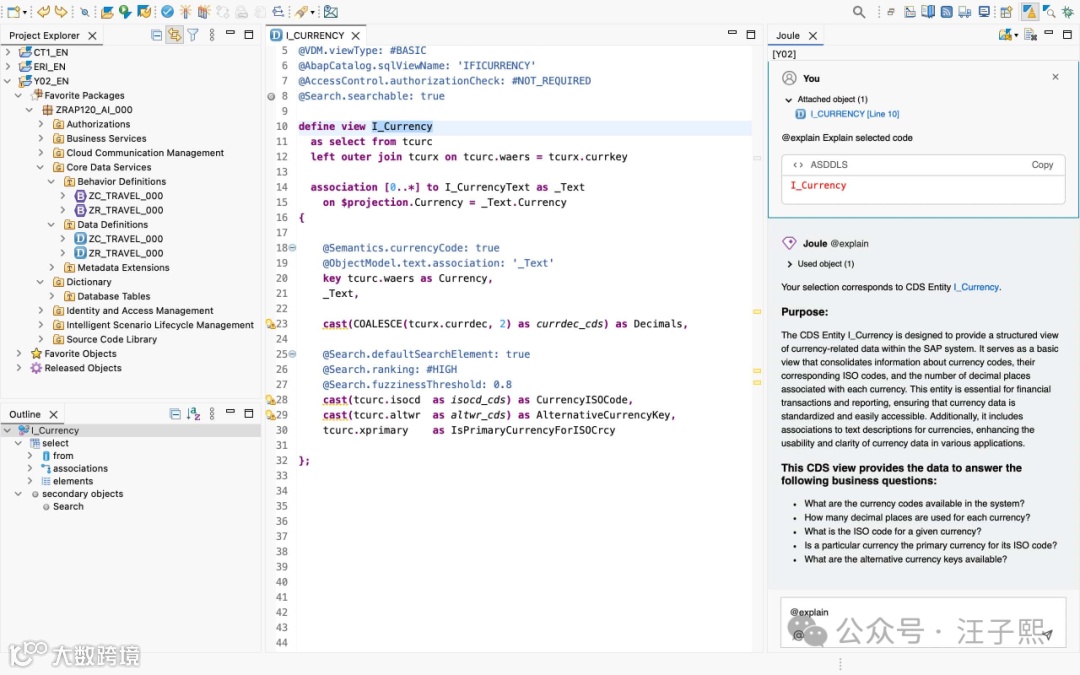
Task: Click the folder icon in Joule view toolbar
Action: [x=1005, y=35]
